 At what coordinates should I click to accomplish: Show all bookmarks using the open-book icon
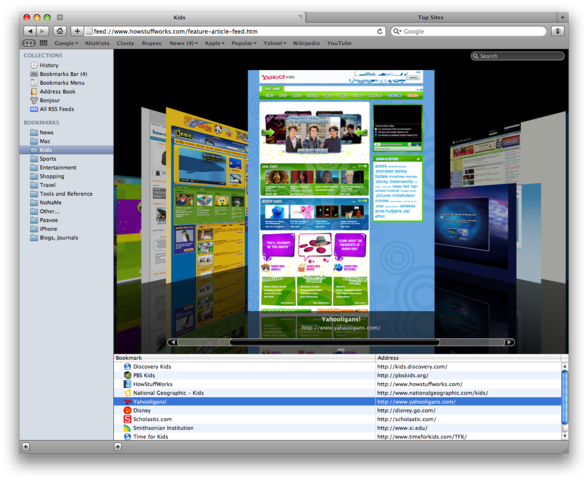coord(28,43)
